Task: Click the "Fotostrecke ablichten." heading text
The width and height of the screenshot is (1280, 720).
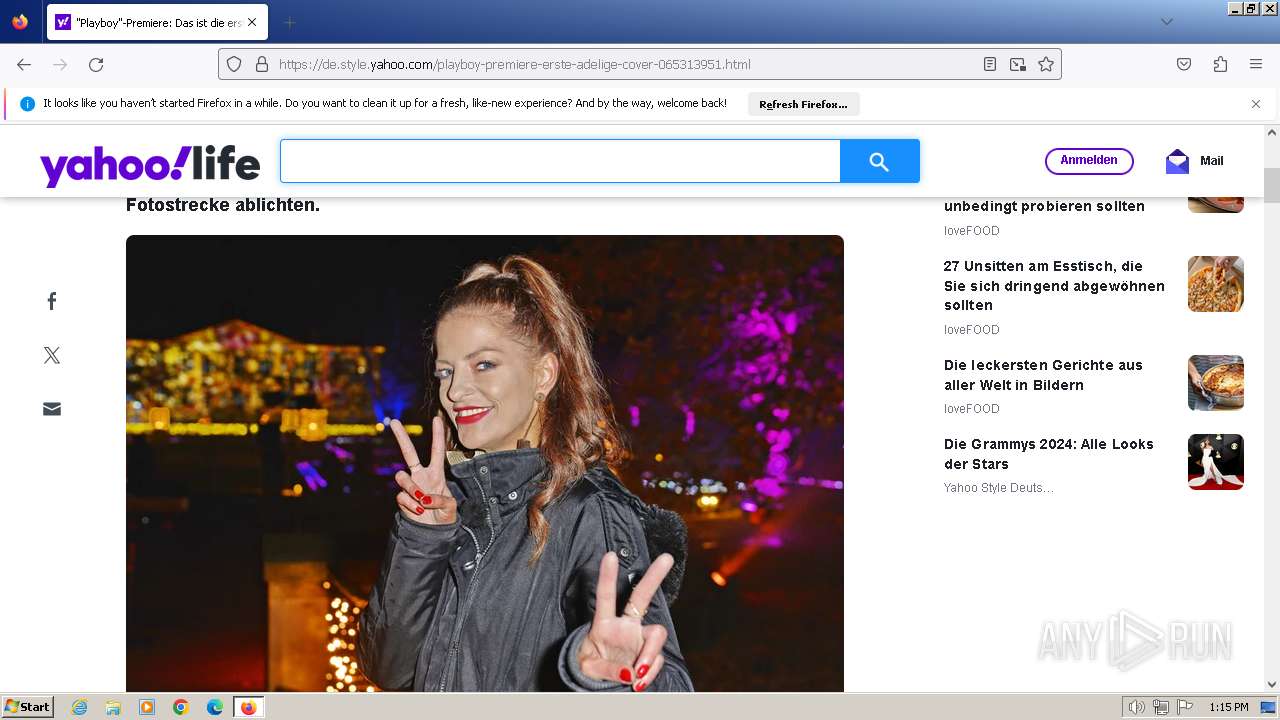Action: coord(223,205)
